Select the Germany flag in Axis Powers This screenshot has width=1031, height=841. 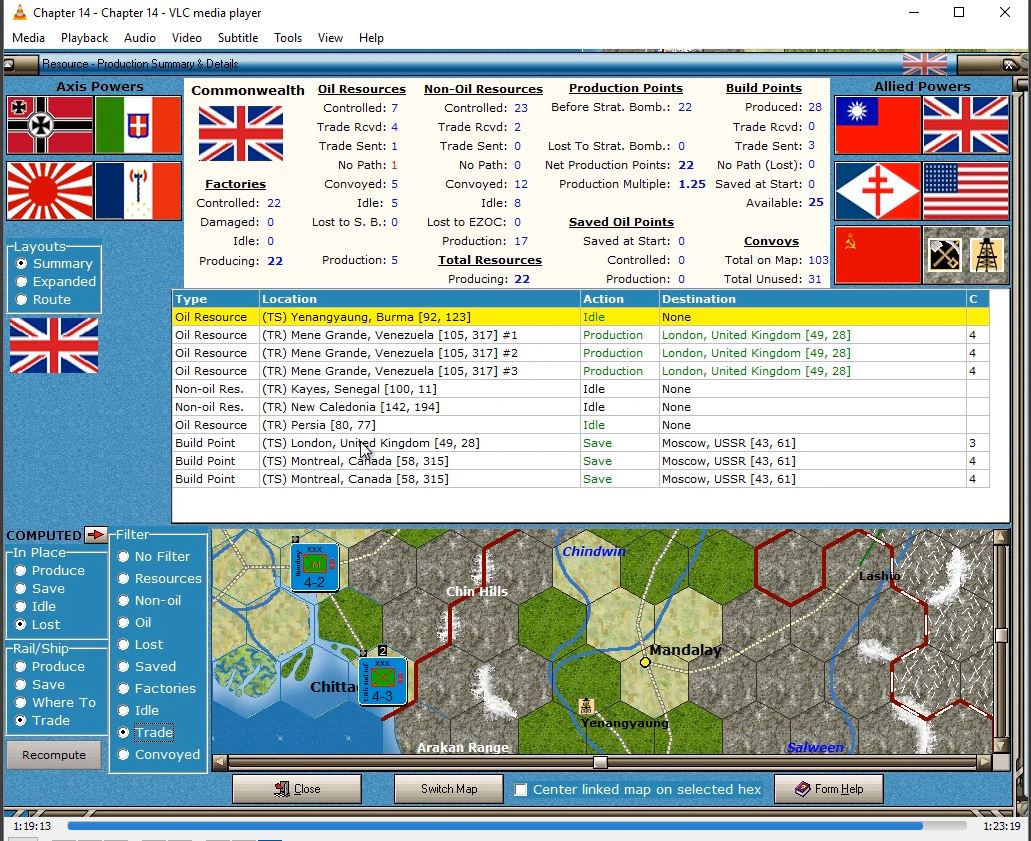pyautogui.click(x=50, y=125)
